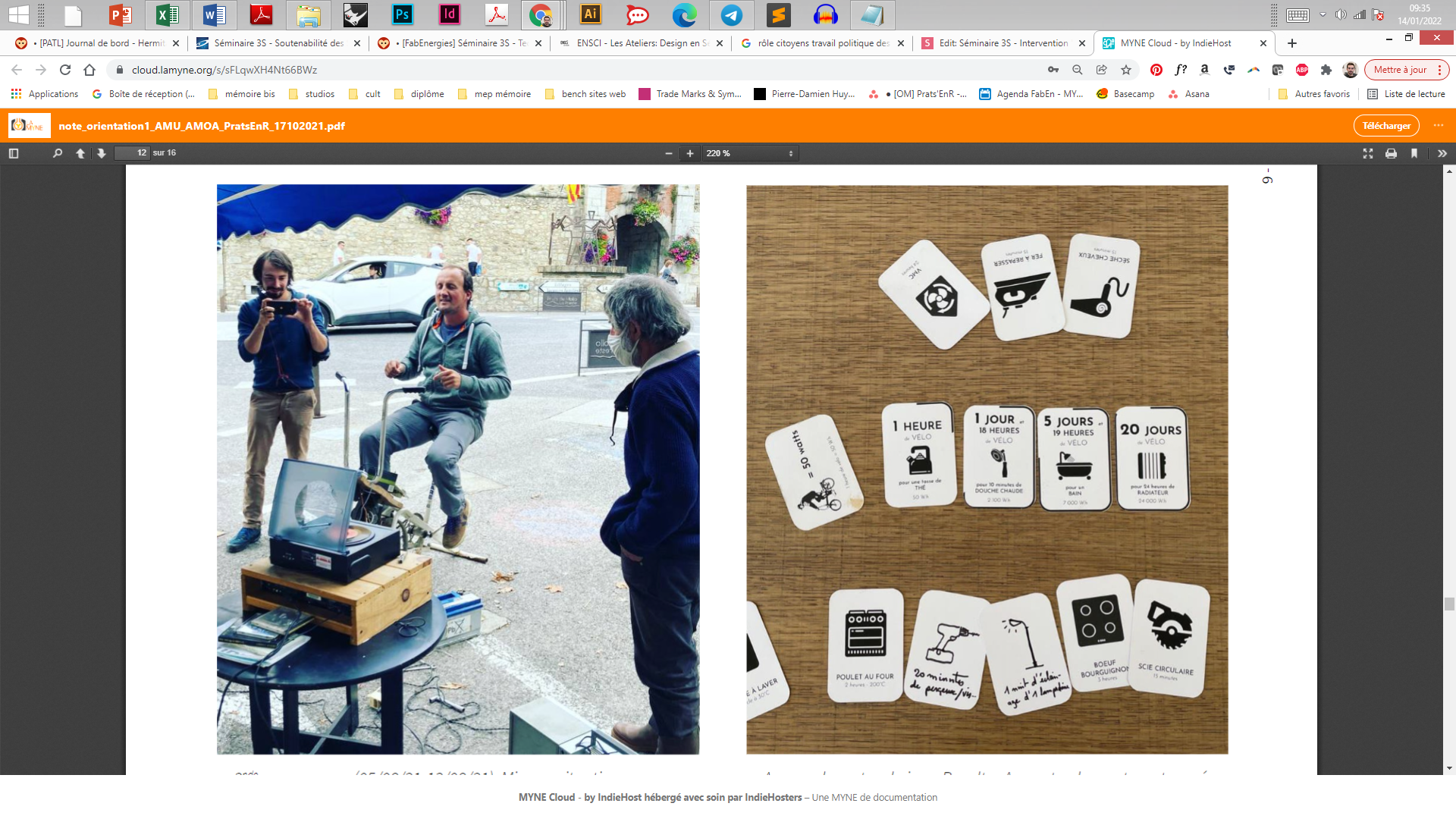Zoom out with the minus button
Screen dimensions: 1456x819
669,153
